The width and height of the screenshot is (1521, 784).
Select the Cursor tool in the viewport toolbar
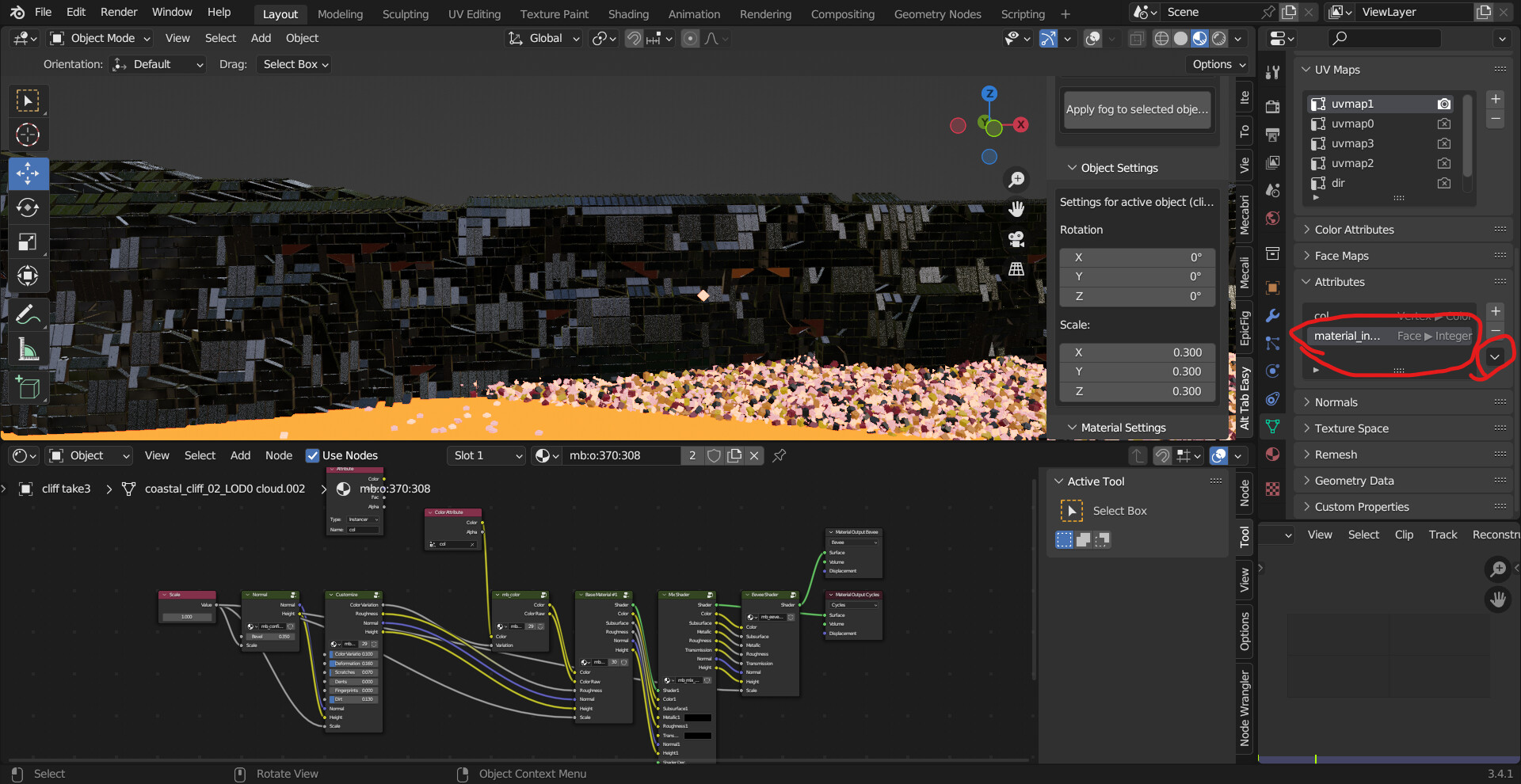pos(28,135)
